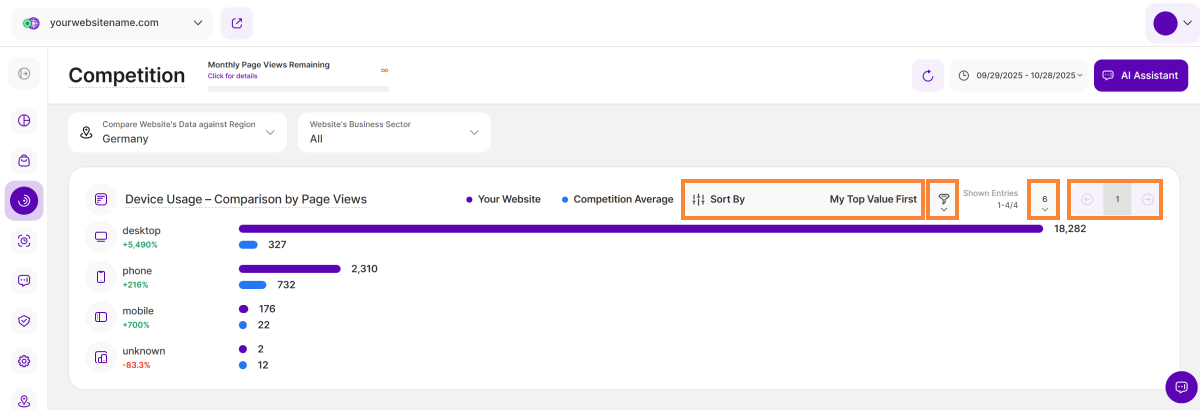Image resolution: width=1200 pixels, height=410 pixels.
Task: Open the Competition sidebar icon
Action: (25, 201)
